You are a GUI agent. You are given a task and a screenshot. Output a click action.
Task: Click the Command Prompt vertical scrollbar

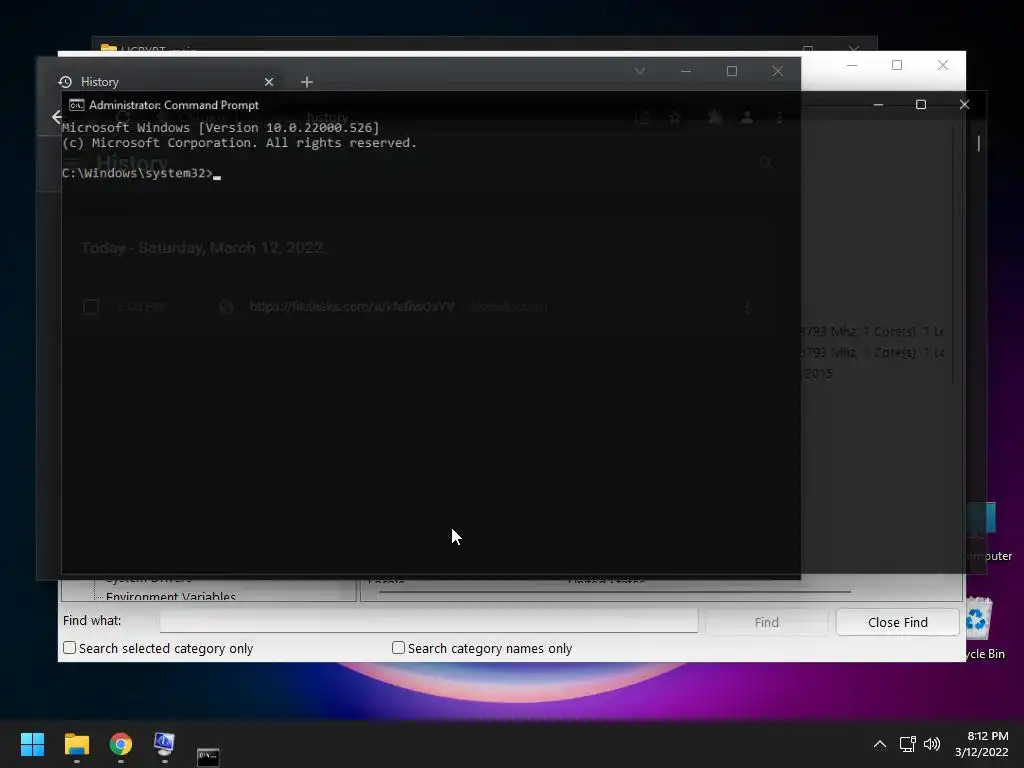coord(979,144)
